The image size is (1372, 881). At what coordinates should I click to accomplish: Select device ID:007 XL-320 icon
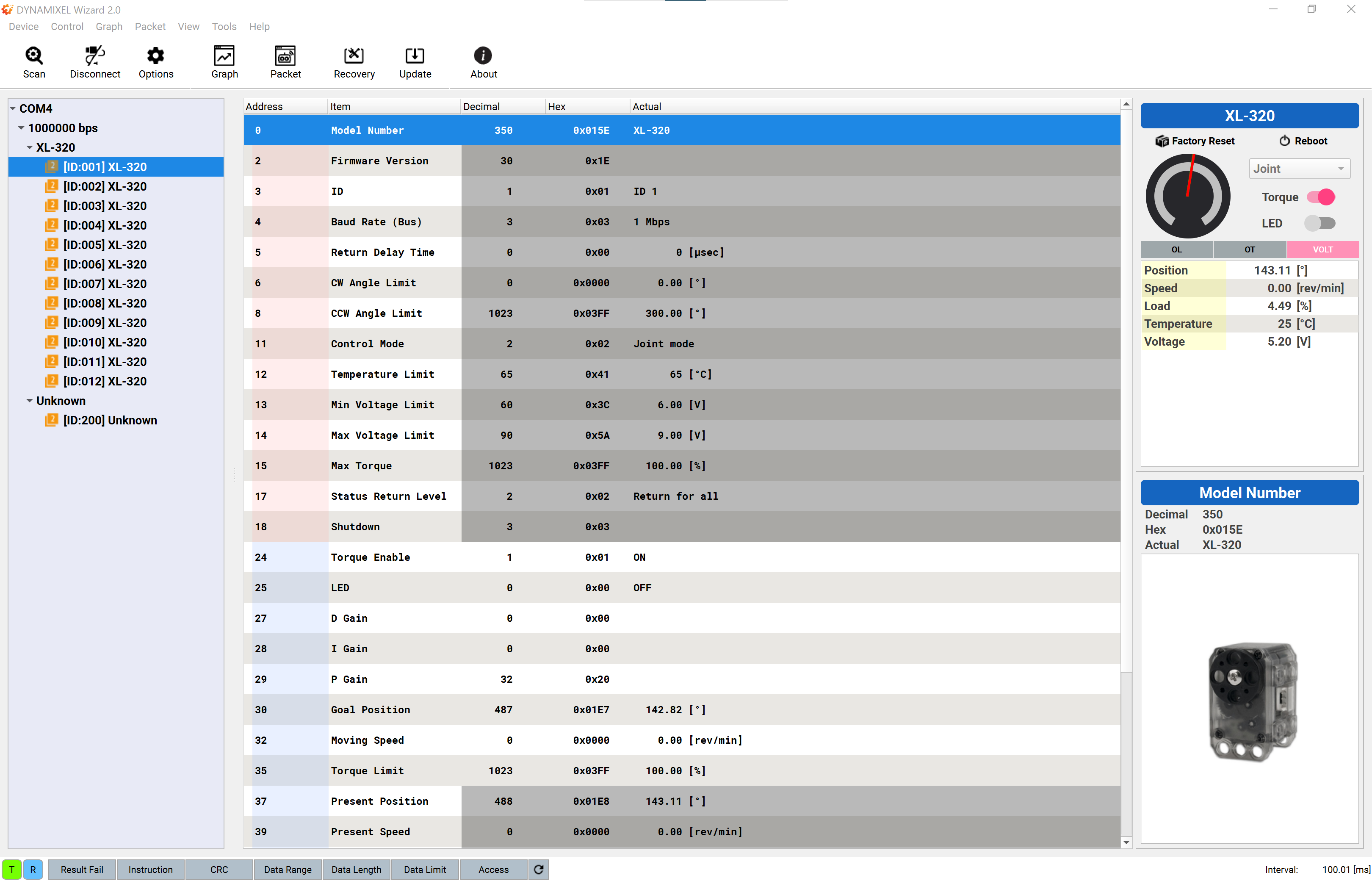(51, 283)
